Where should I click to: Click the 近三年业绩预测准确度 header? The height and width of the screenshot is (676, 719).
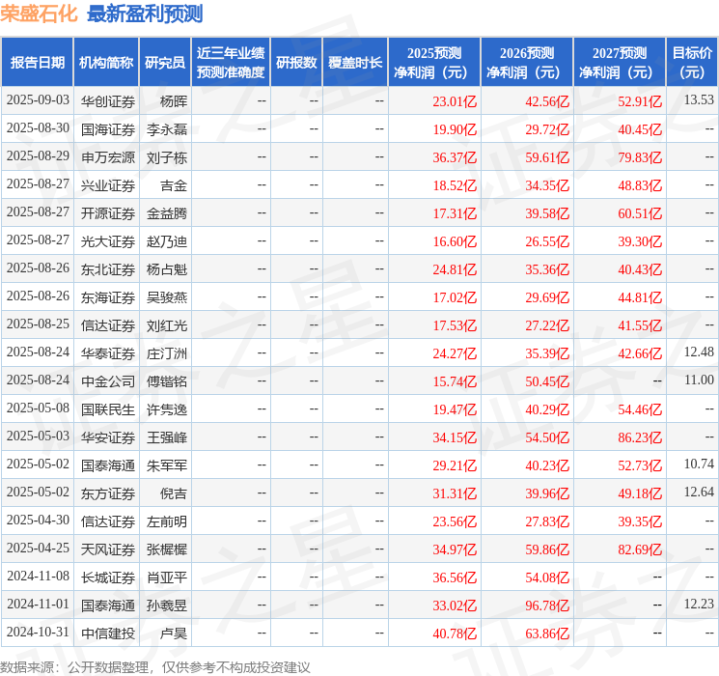[x=231, y=62]
